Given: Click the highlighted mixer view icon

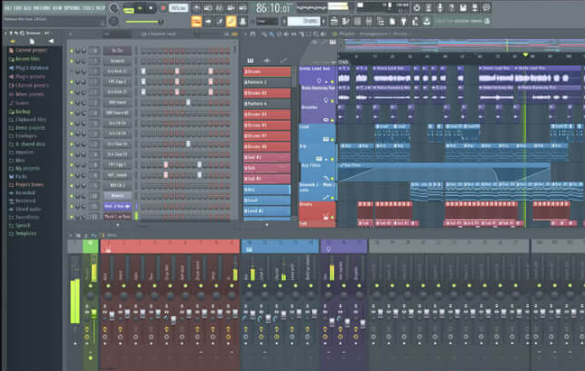Looking at the screenshot, I should click(231, 21).
